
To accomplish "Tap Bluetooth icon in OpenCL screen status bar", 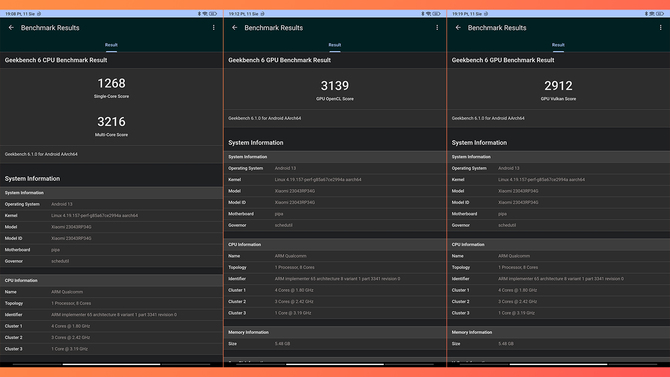I will (423, 14).
